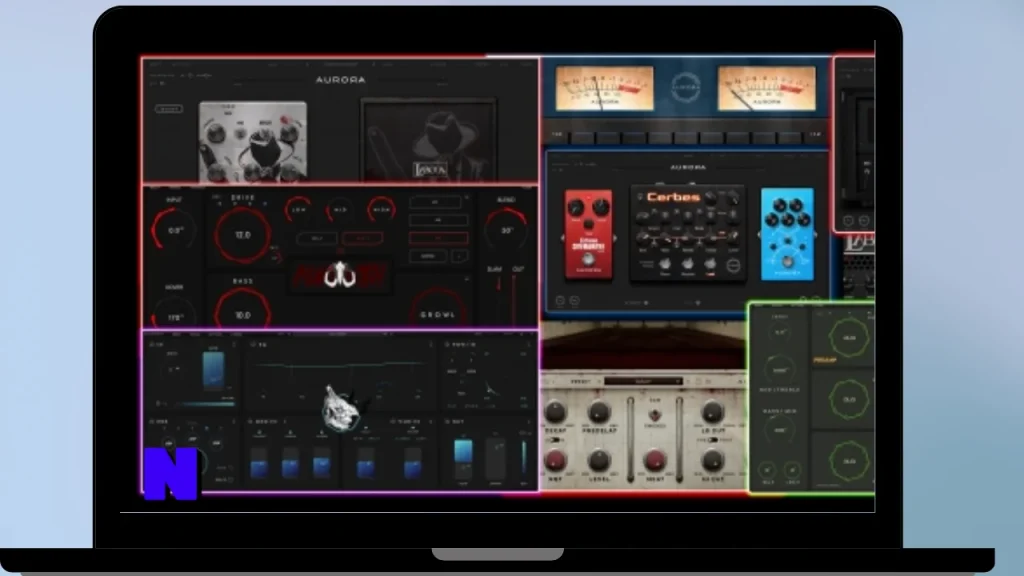Viewport: 1024px width, 576px height.
Task: Click the MID EQ knob
Action: click(340, 210)
